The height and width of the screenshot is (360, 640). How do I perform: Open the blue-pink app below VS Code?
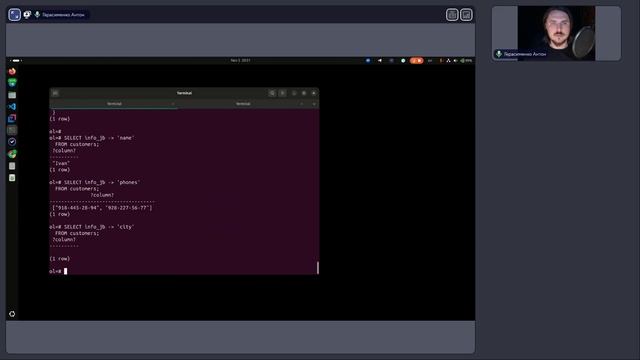point(12,118)
